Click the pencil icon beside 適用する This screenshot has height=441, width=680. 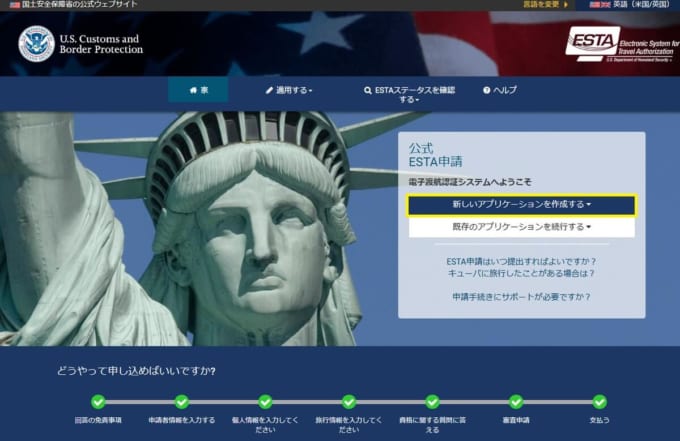tap(269, 90)
